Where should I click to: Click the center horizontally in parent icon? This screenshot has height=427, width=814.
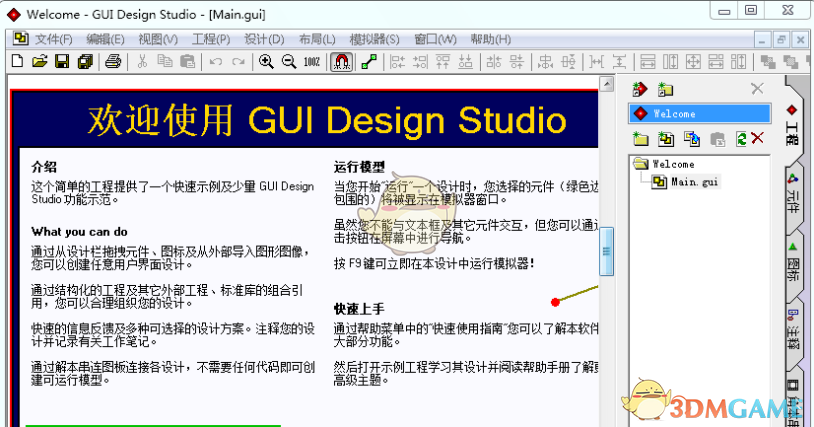[545, 62]
